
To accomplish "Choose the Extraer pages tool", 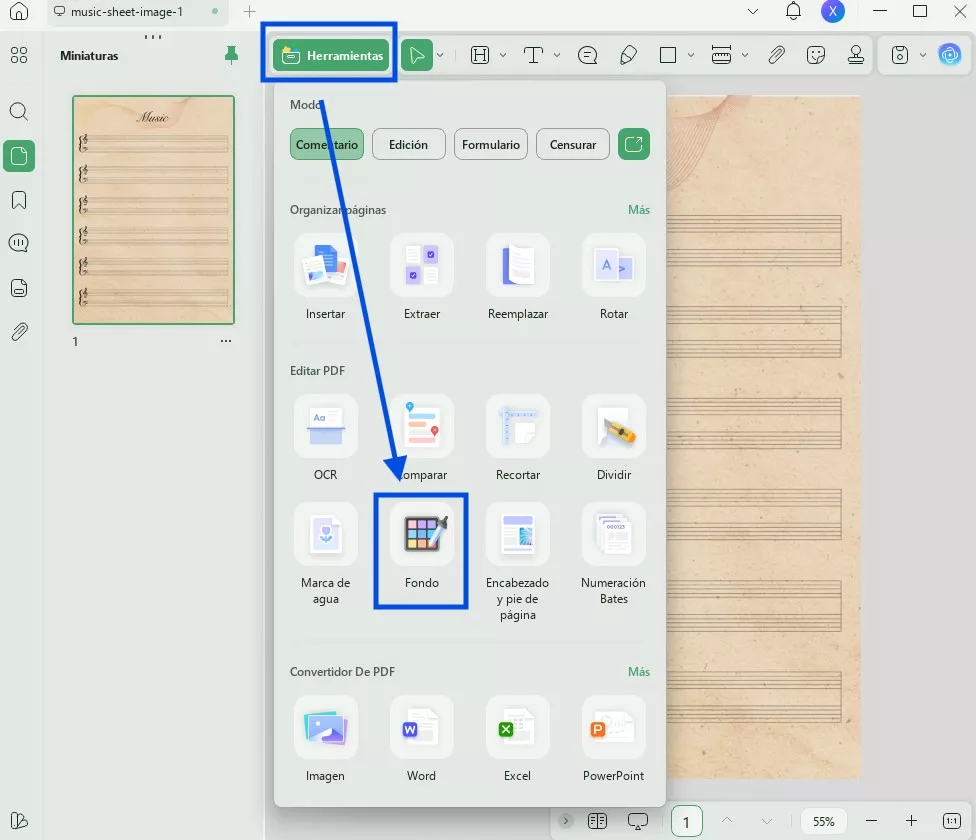I will (421, 277).
